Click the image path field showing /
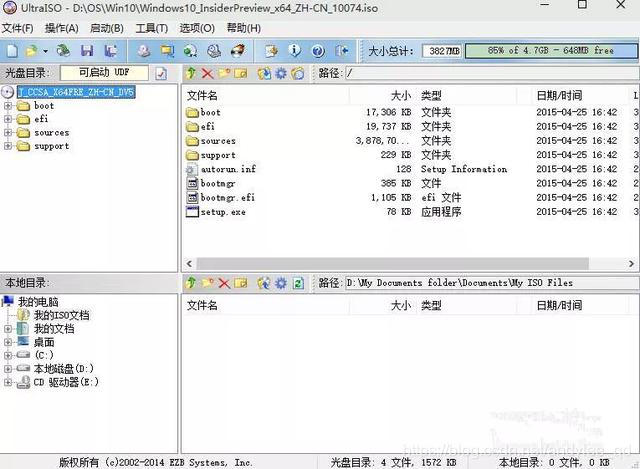The image size is (640, 469). click(x=492, y=73)
